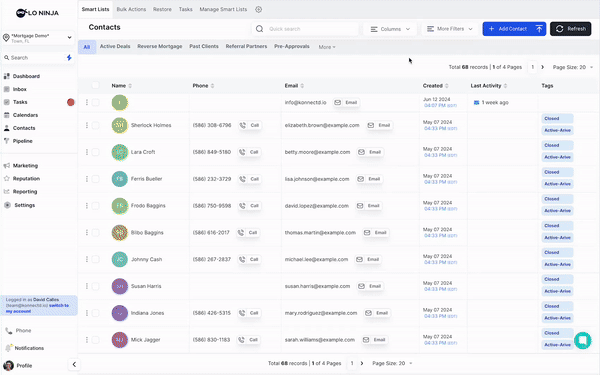Select the checkbox for Indiana Jones
Image resolution: width=600 pixels, height=375 pixels.
pos(95,313)
